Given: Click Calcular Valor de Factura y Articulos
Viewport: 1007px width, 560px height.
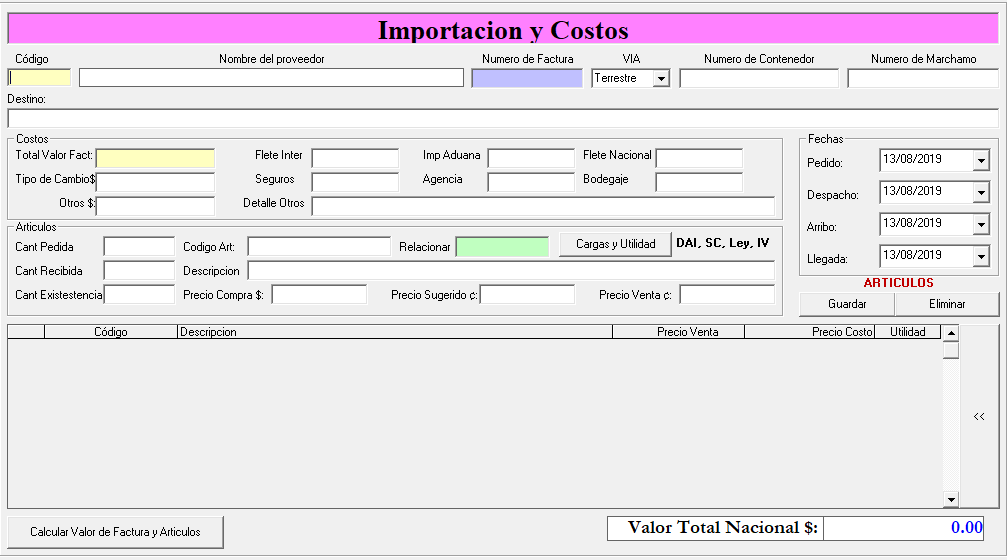Looking at the screenshot, I should click(115, 532).
